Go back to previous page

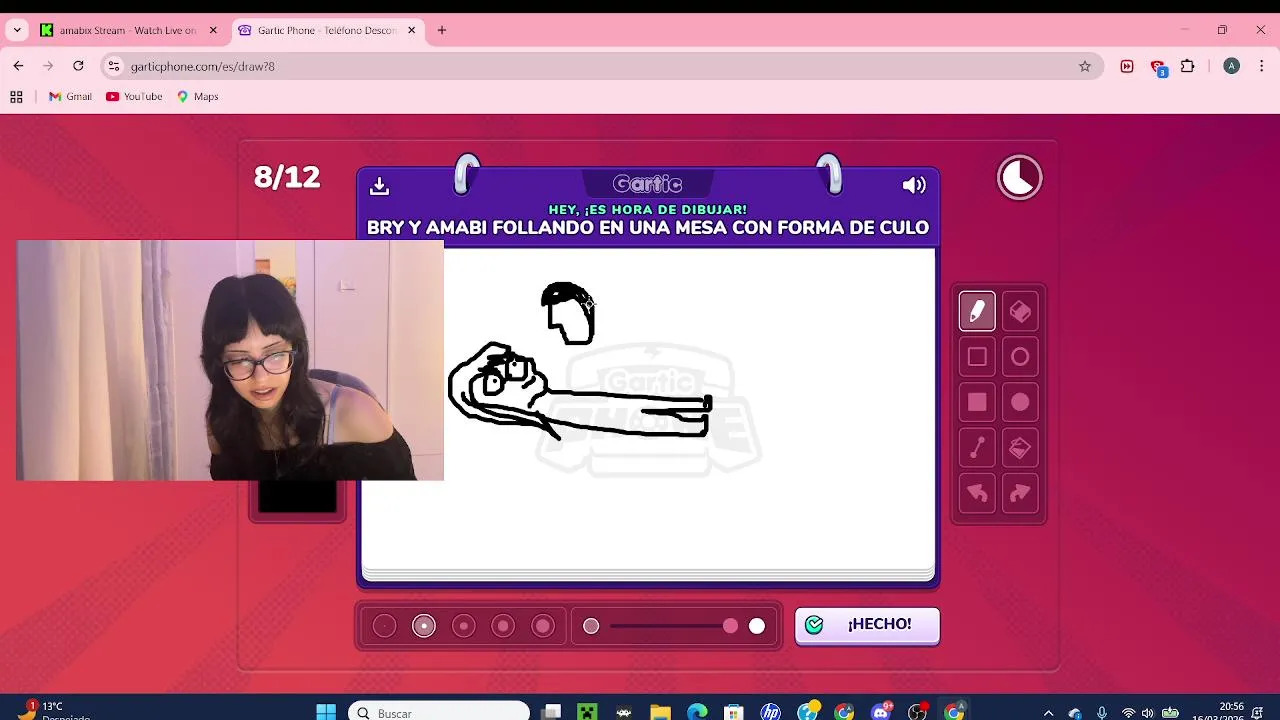[18, 66]
